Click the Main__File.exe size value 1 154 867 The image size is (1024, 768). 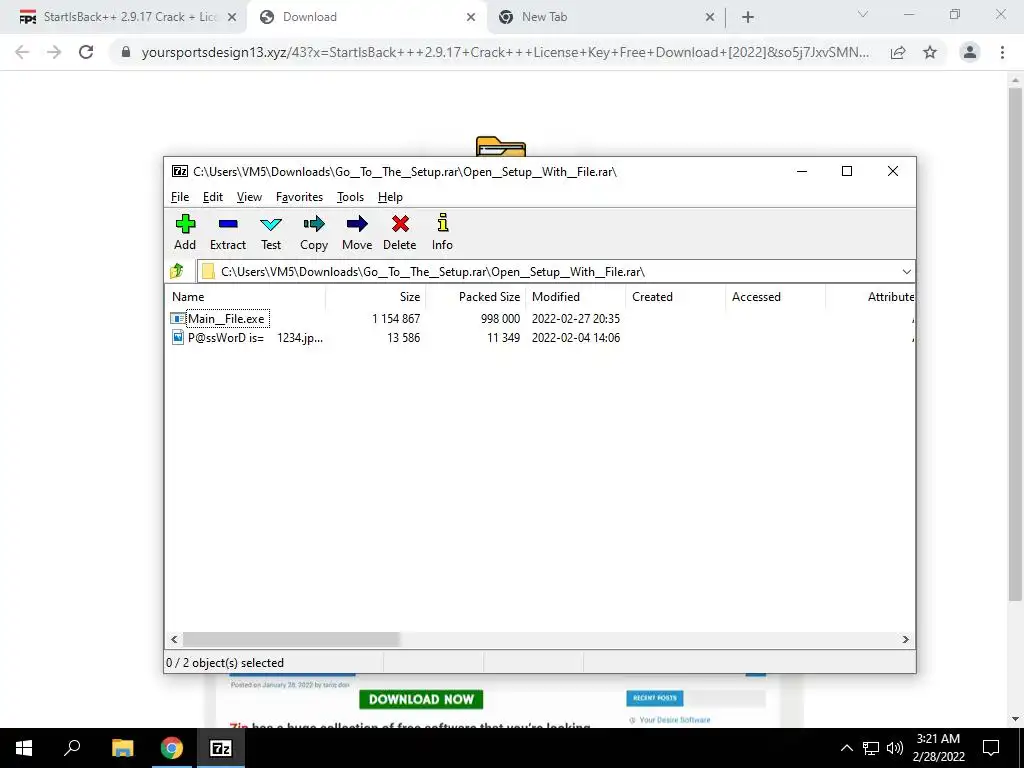point(396,319)
